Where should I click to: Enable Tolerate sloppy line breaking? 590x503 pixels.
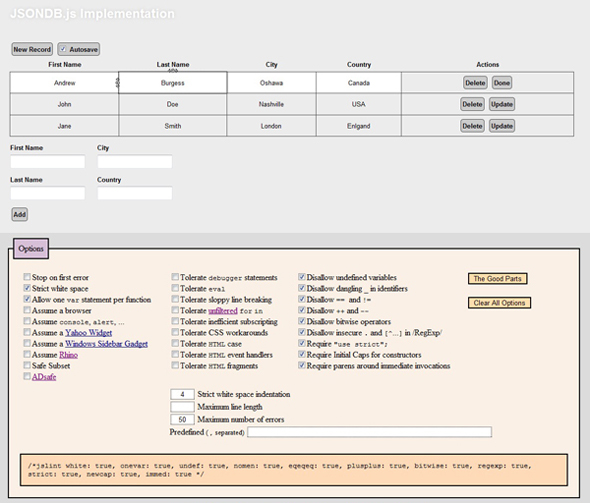(x=175, y=299)
